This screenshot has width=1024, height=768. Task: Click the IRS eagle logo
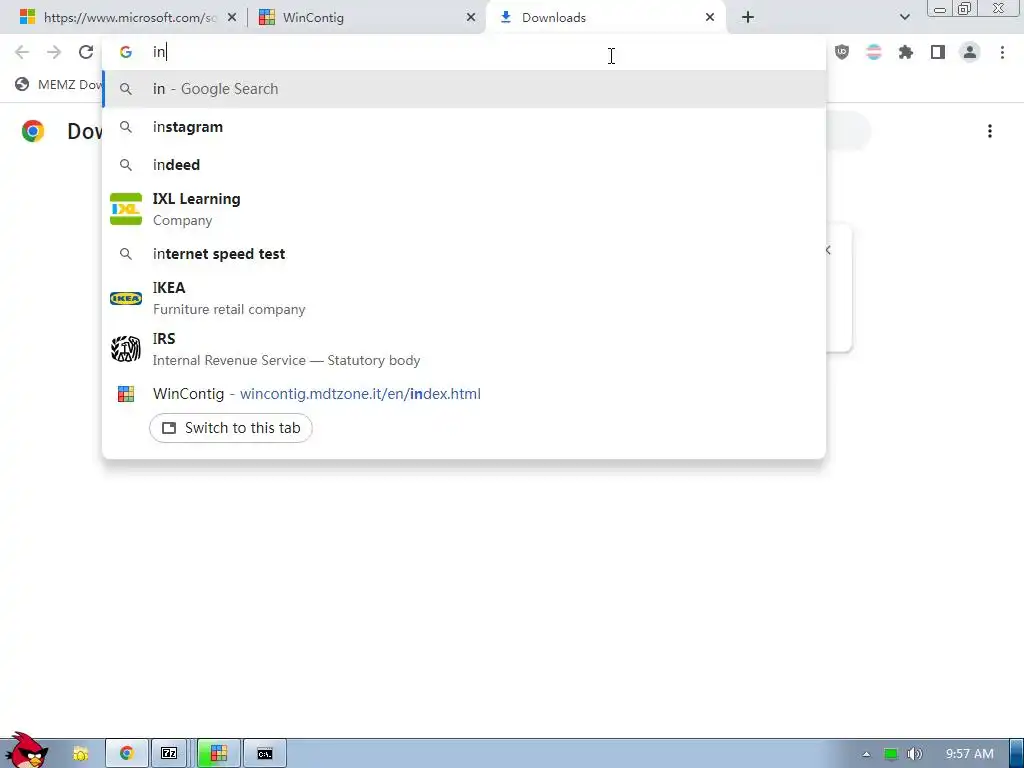(x=126, y=349)
